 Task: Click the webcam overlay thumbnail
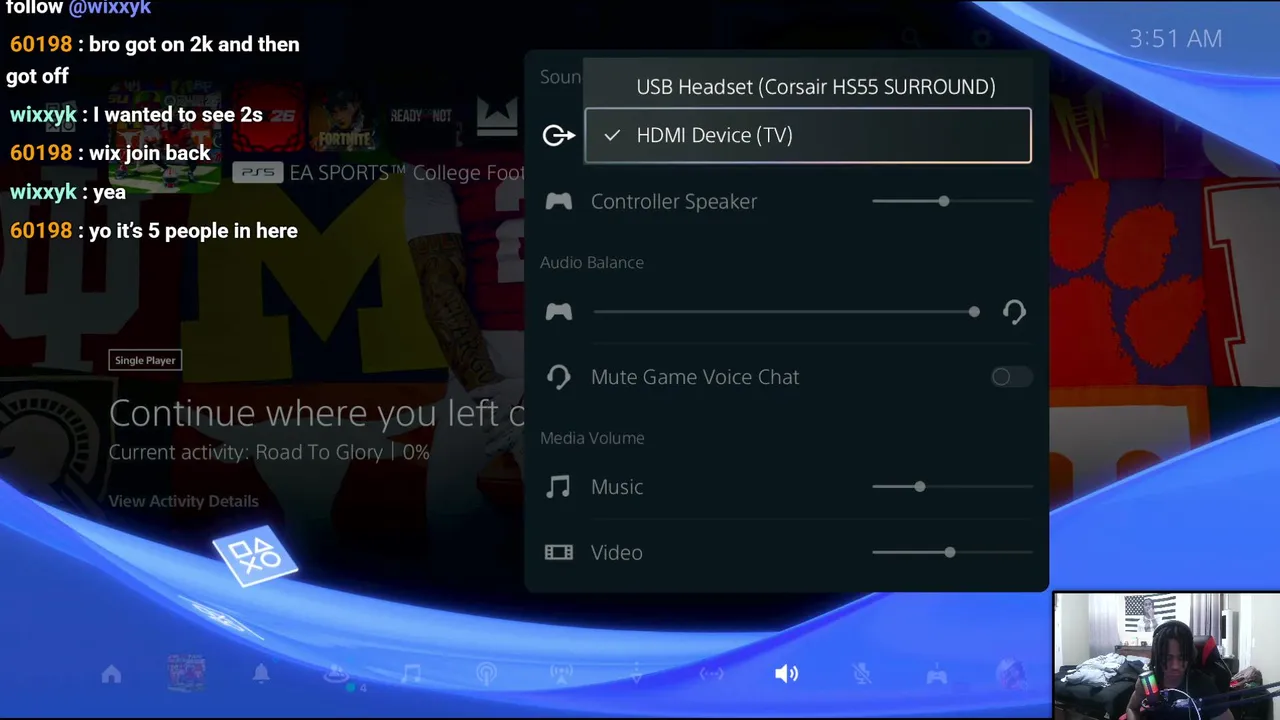[1166, 655]
